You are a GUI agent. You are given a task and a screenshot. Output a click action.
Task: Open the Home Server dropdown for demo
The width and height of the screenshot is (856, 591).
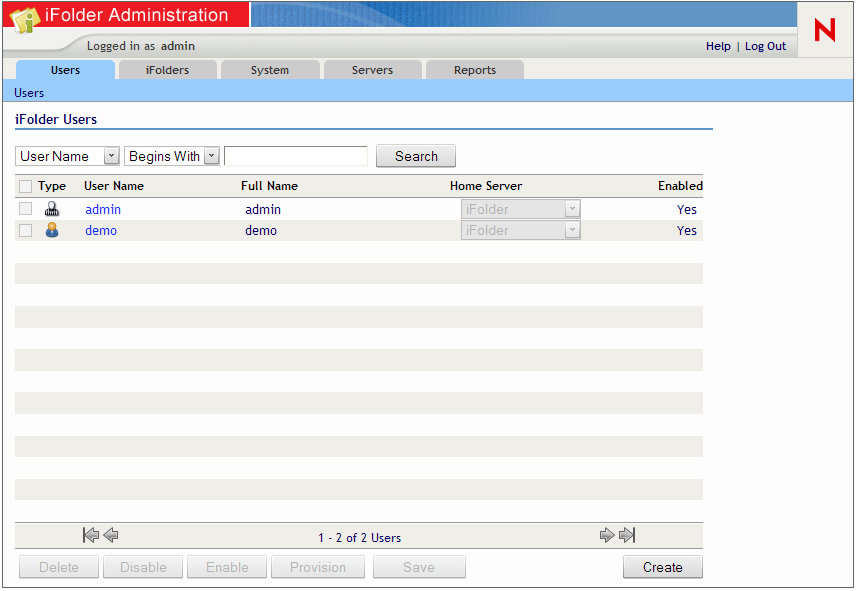coord(520,230)
